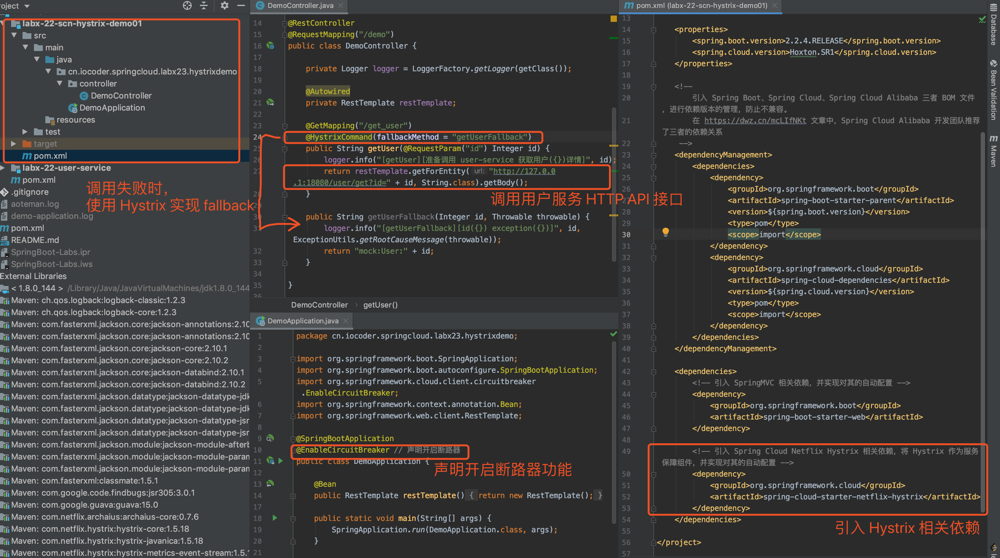This screenshot has height=558, width=1000.
Task: Click DemoController breadcrumb
Action: click(x=319, y=305)
